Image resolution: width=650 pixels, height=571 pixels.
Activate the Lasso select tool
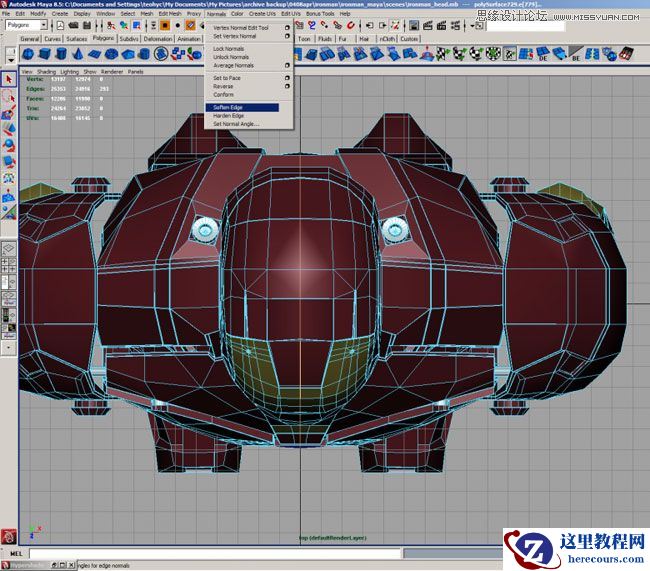[9, 95]
